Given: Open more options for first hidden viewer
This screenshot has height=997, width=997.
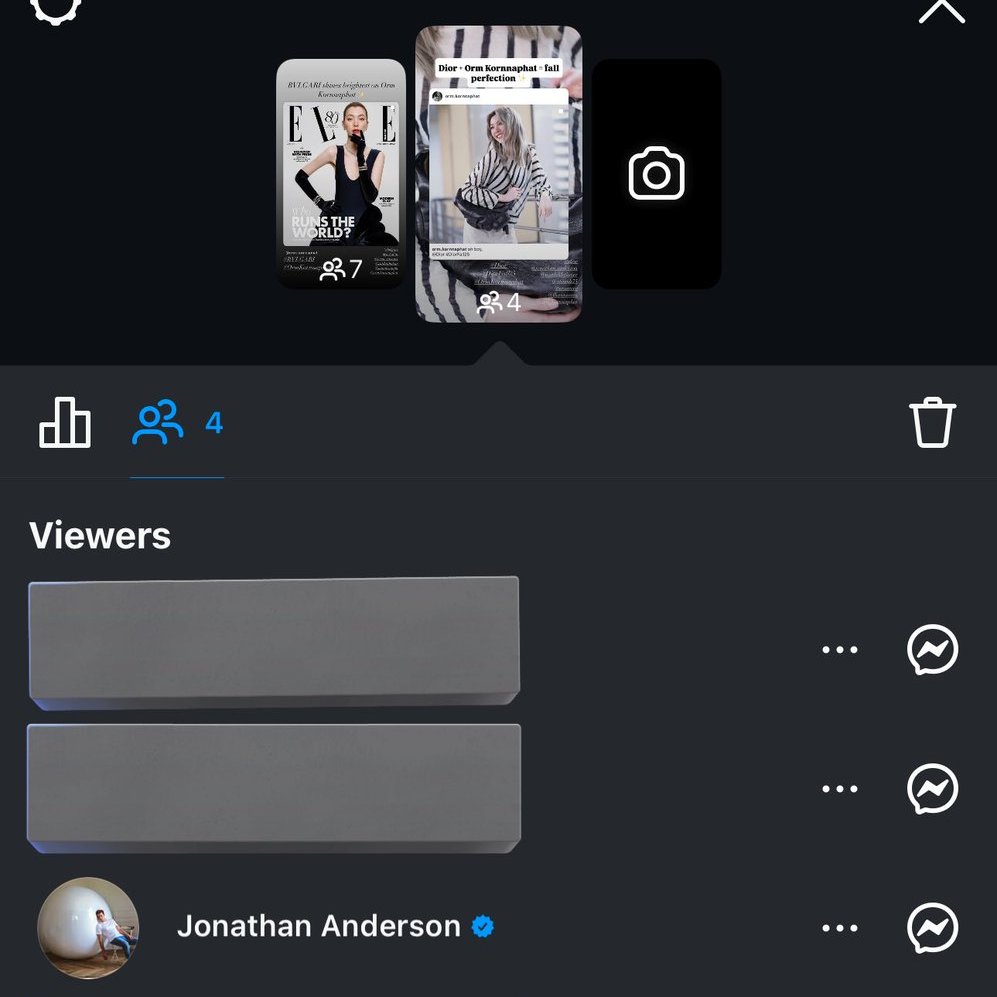Looking at the screenshot, I should 839,649.
